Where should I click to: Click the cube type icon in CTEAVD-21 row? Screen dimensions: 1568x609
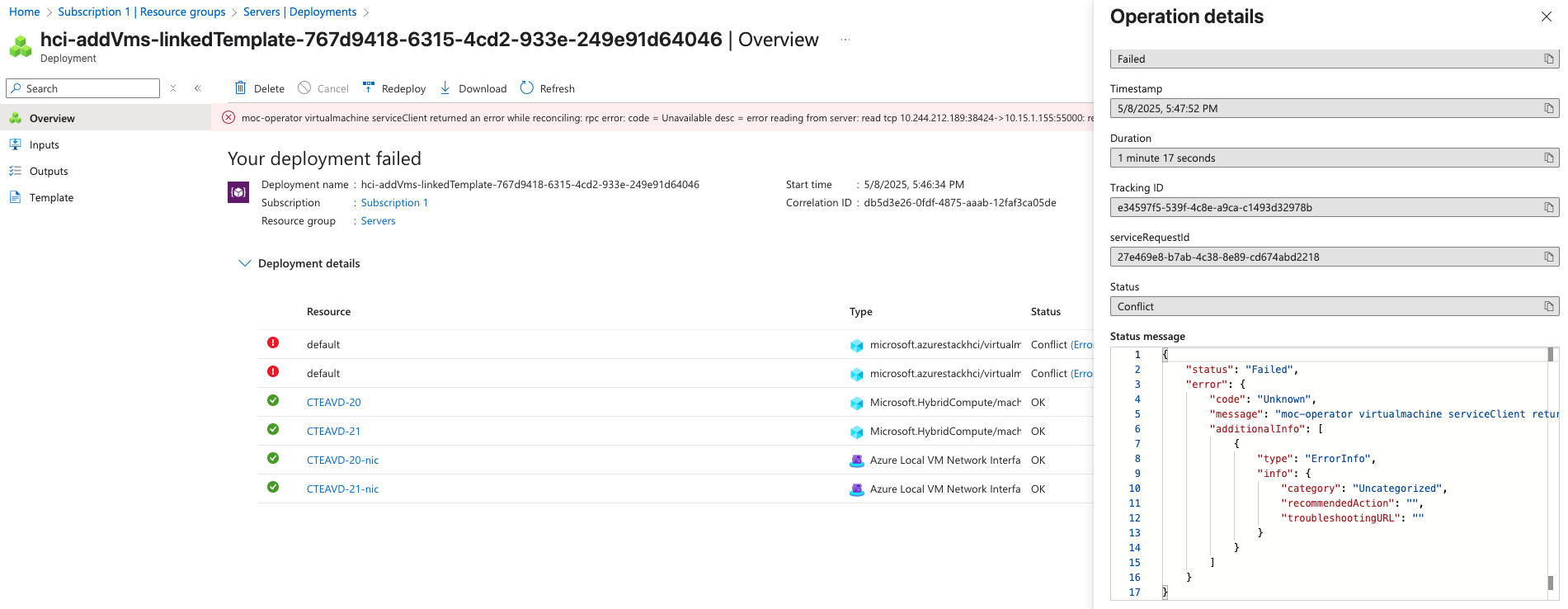pos(857,432)
